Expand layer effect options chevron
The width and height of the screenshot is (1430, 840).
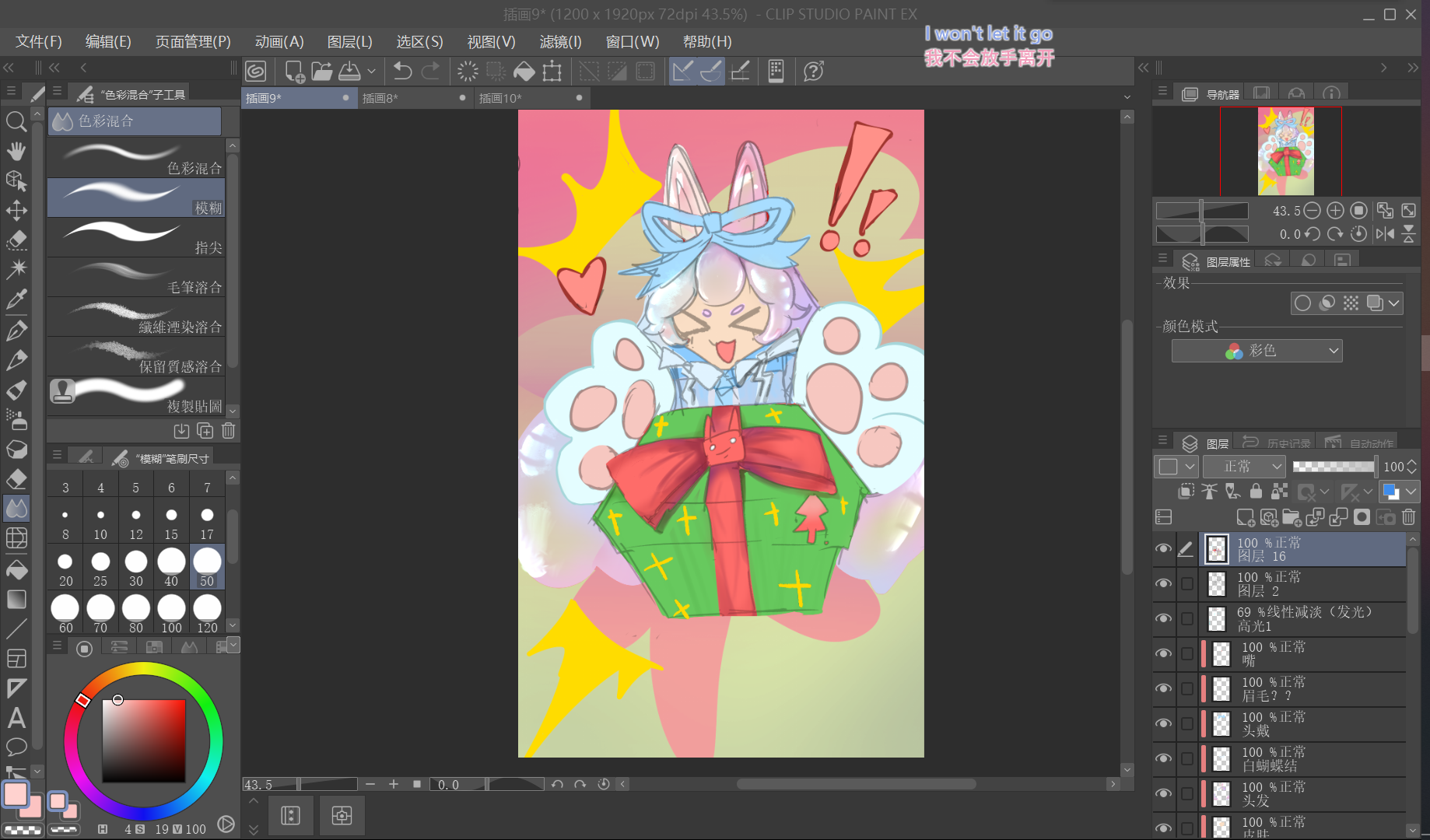coord(1393,303)
